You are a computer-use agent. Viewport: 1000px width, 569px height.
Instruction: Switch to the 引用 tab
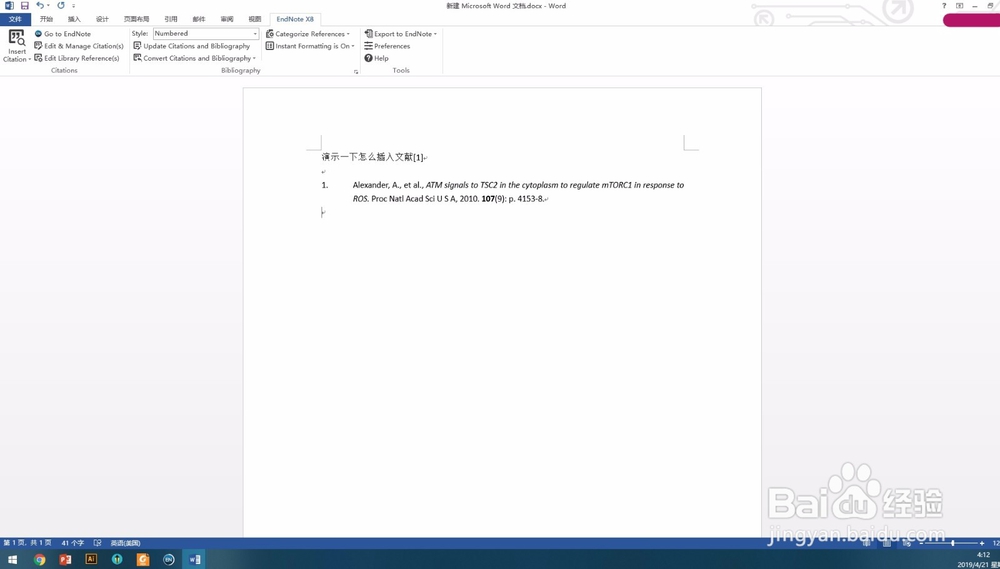pos(170,19)
